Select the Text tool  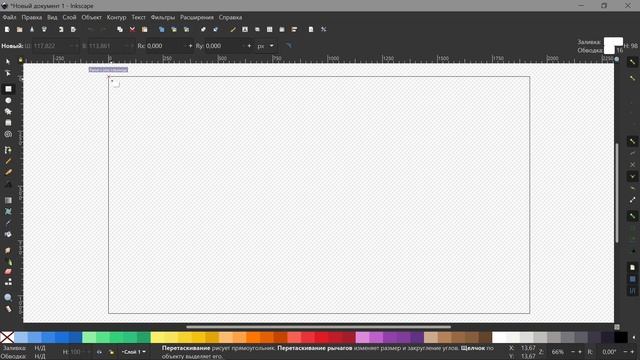(x=8, y=184)
